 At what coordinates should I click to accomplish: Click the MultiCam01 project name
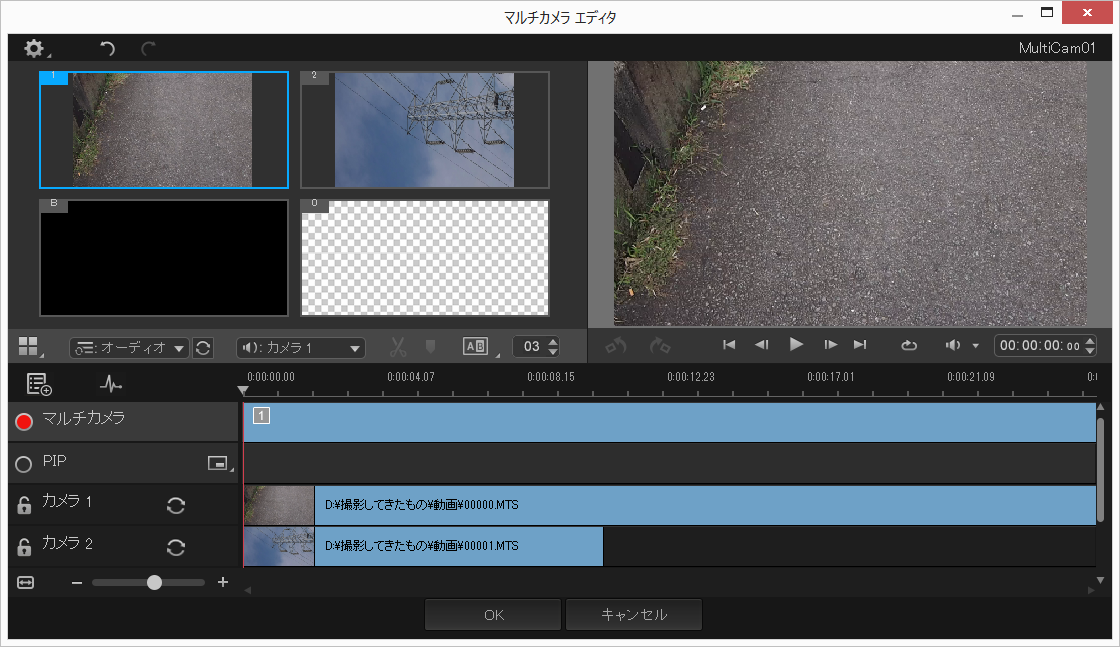[1056, 48]
